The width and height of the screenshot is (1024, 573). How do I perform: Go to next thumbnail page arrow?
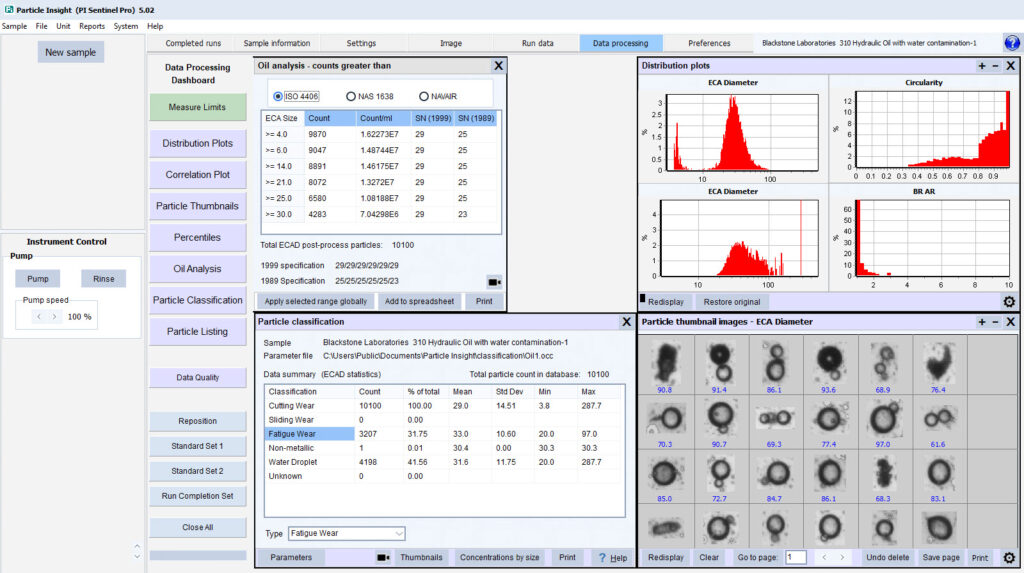tap(842, 557)
